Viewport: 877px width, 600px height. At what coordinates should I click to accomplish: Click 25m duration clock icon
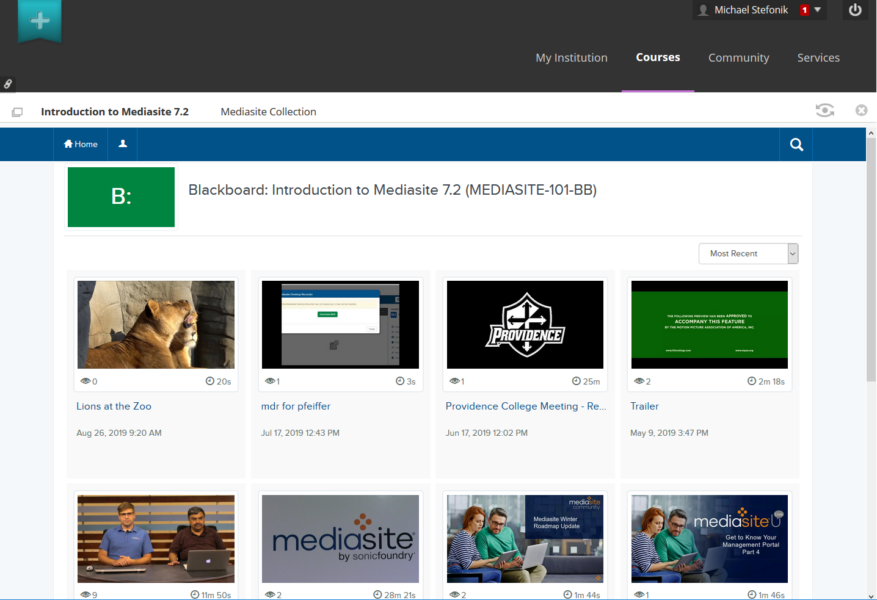[576, 381]
